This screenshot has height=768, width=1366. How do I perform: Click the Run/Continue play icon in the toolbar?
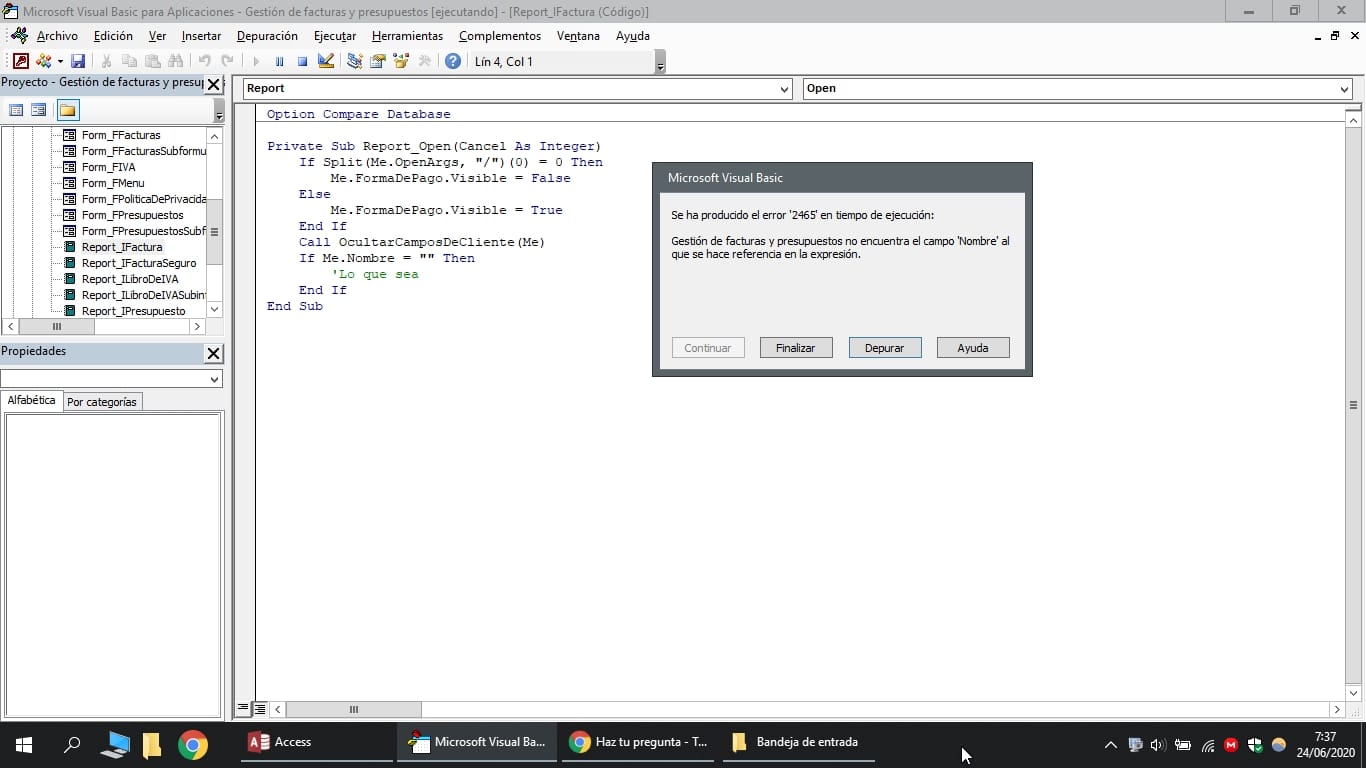(256, 61)
